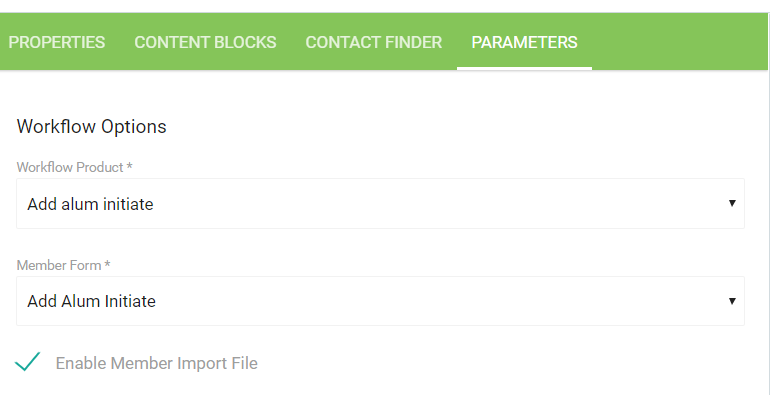
Task: Open the Workflow Product combo box
Action: tap(380, 203)
